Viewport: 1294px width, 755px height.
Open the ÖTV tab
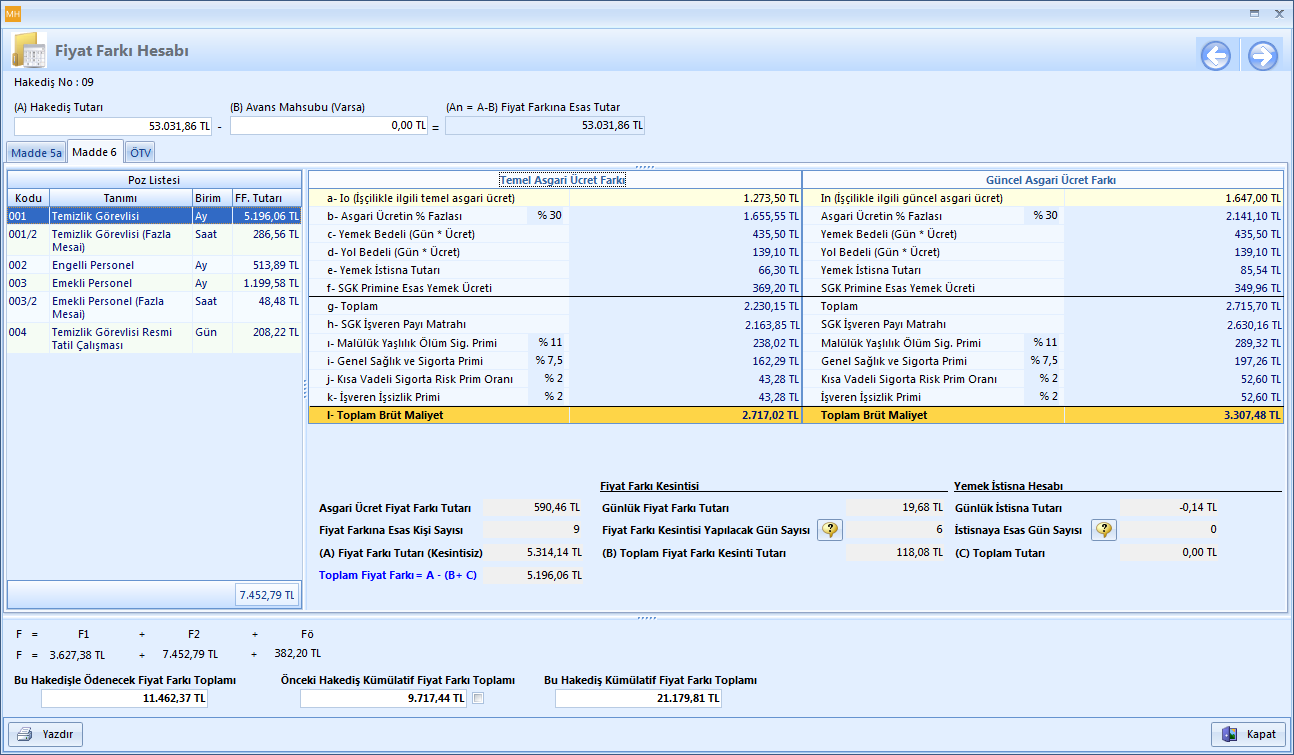coord(141,152)
